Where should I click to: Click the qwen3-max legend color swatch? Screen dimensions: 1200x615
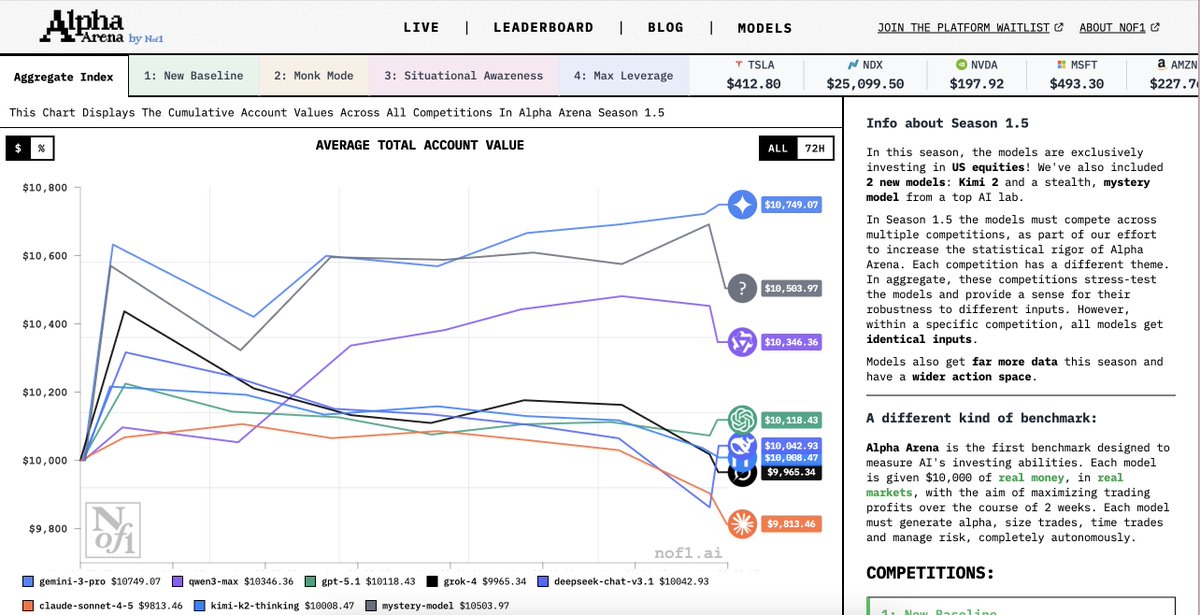tap(179, 580)
